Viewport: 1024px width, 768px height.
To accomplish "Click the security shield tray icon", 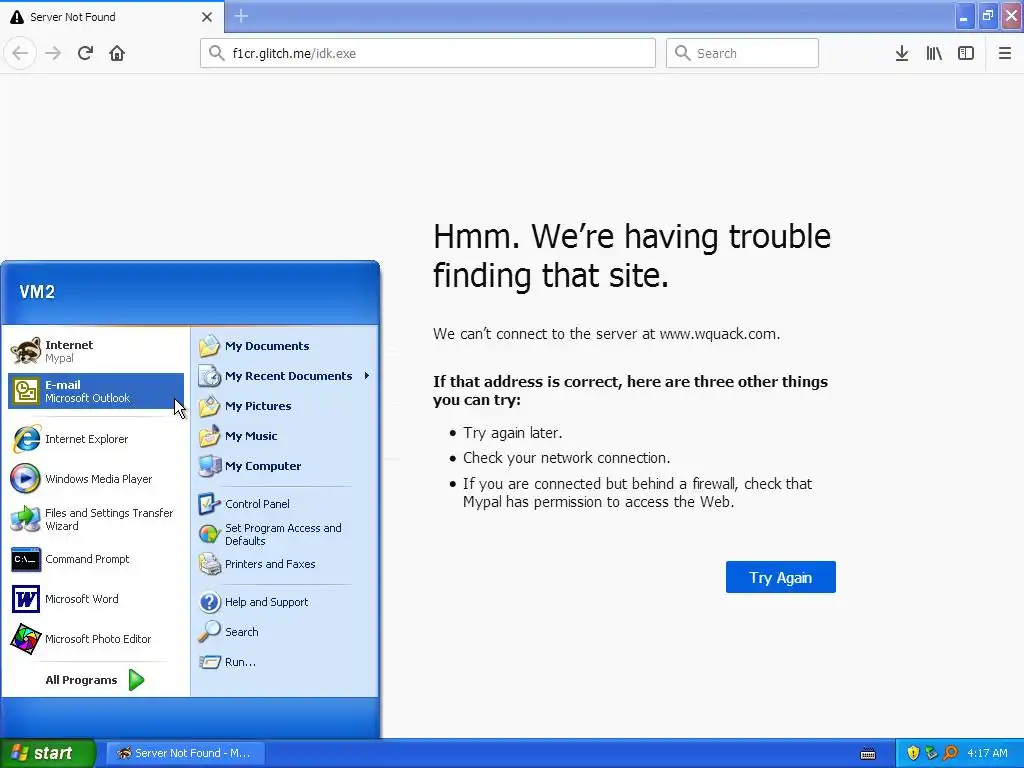I will pyautogui.click(x=913, y=753).
